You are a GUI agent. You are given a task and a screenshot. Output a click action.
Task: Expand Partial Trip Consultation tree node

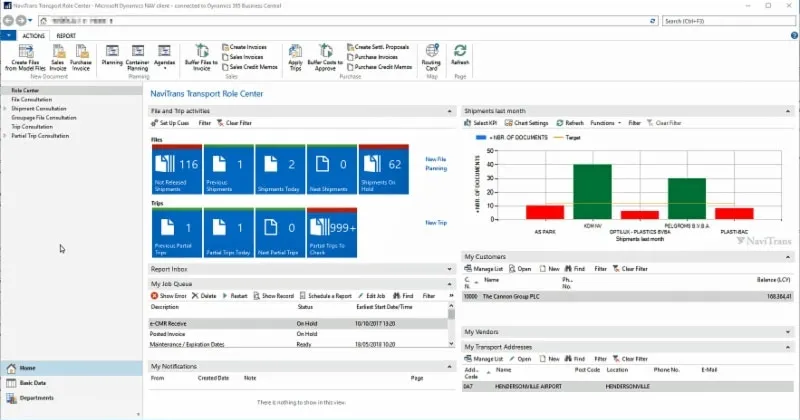click(5, 136)
